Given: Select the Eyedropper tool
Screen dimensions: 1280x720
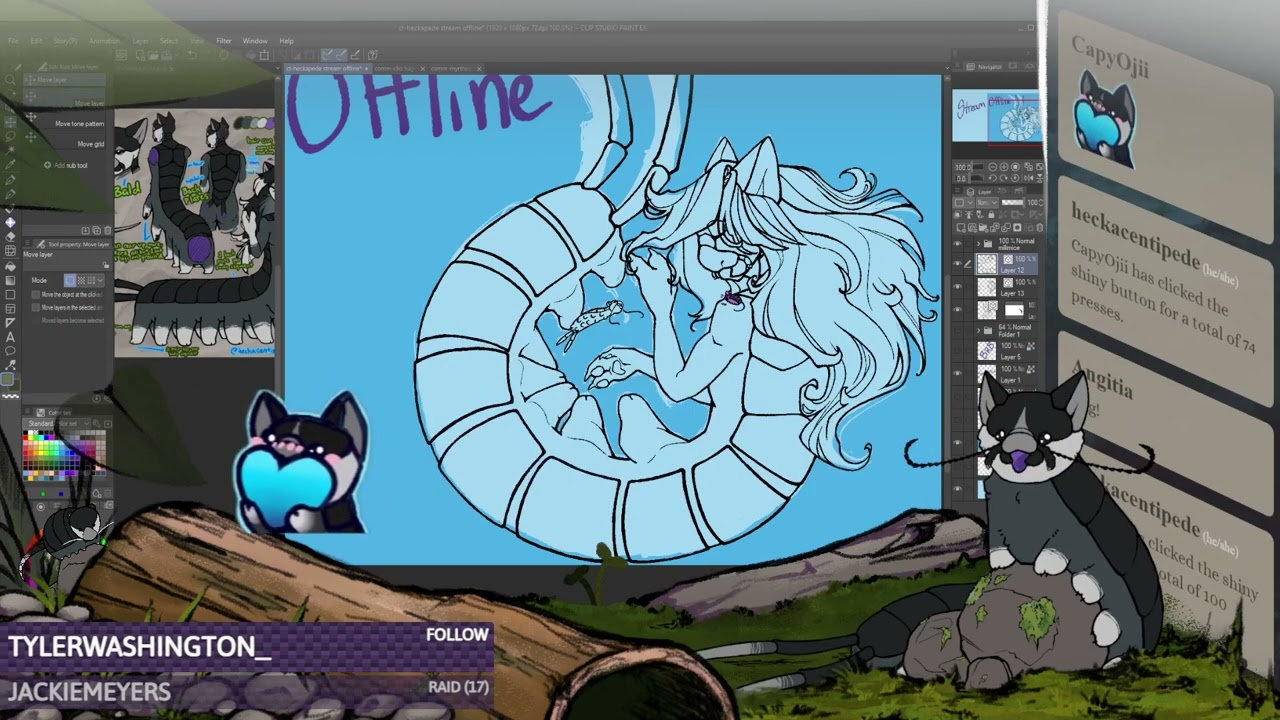Looking at the screenshot, I should (10, 165).
